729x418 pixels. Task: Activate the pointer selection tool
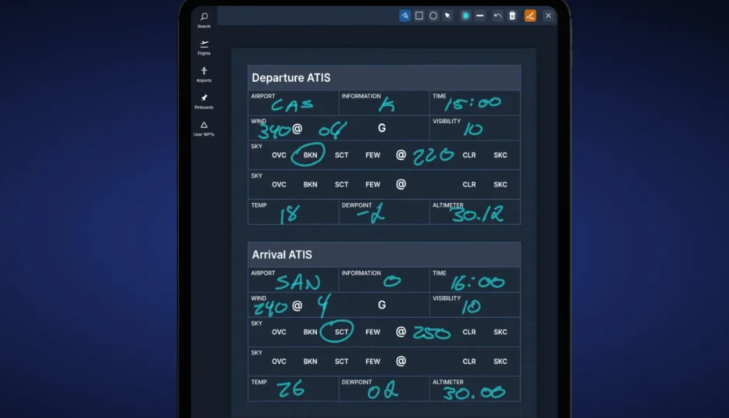coord(447,16)
